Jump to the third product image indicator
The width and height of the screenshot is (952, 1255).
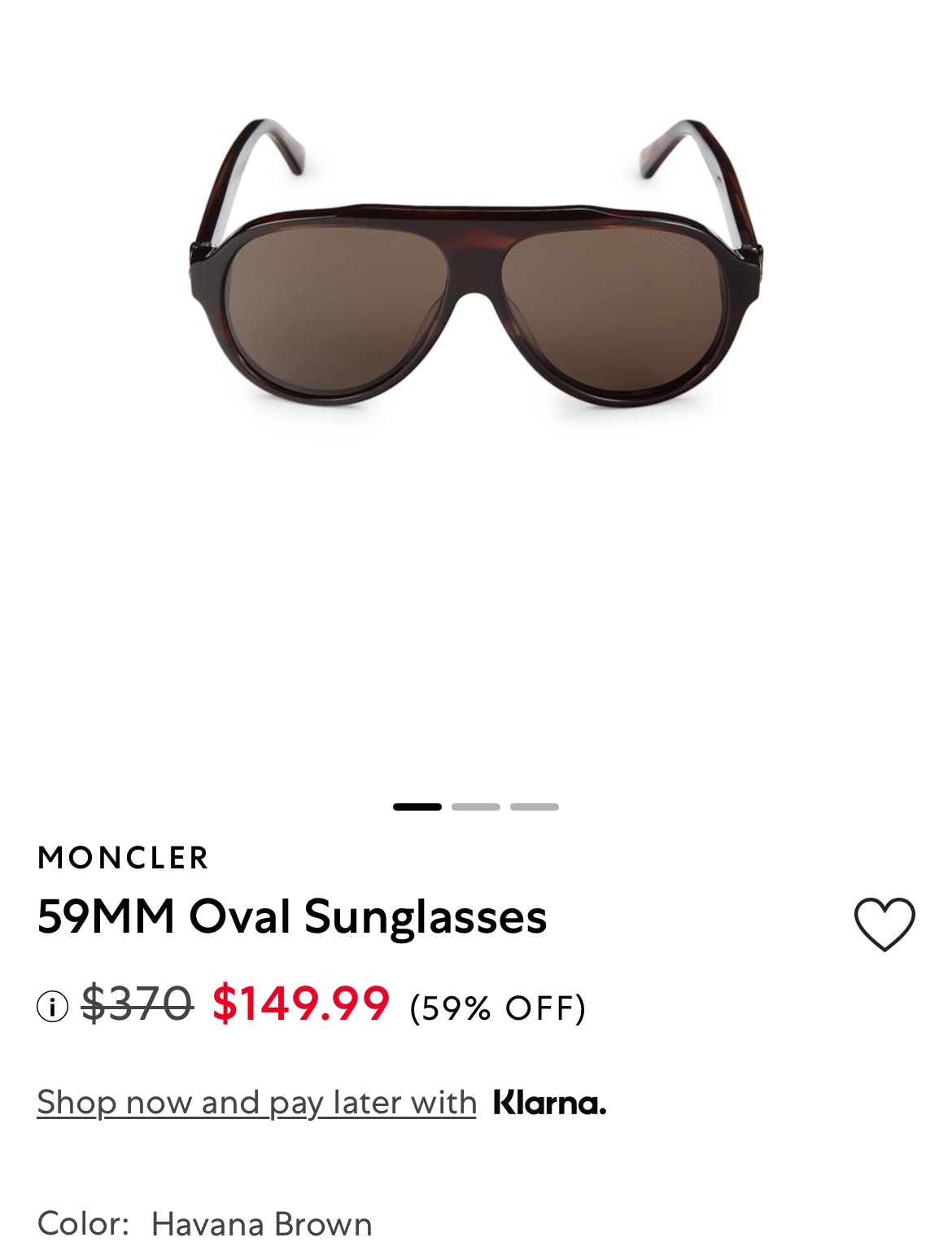click(x=535, y=807)
